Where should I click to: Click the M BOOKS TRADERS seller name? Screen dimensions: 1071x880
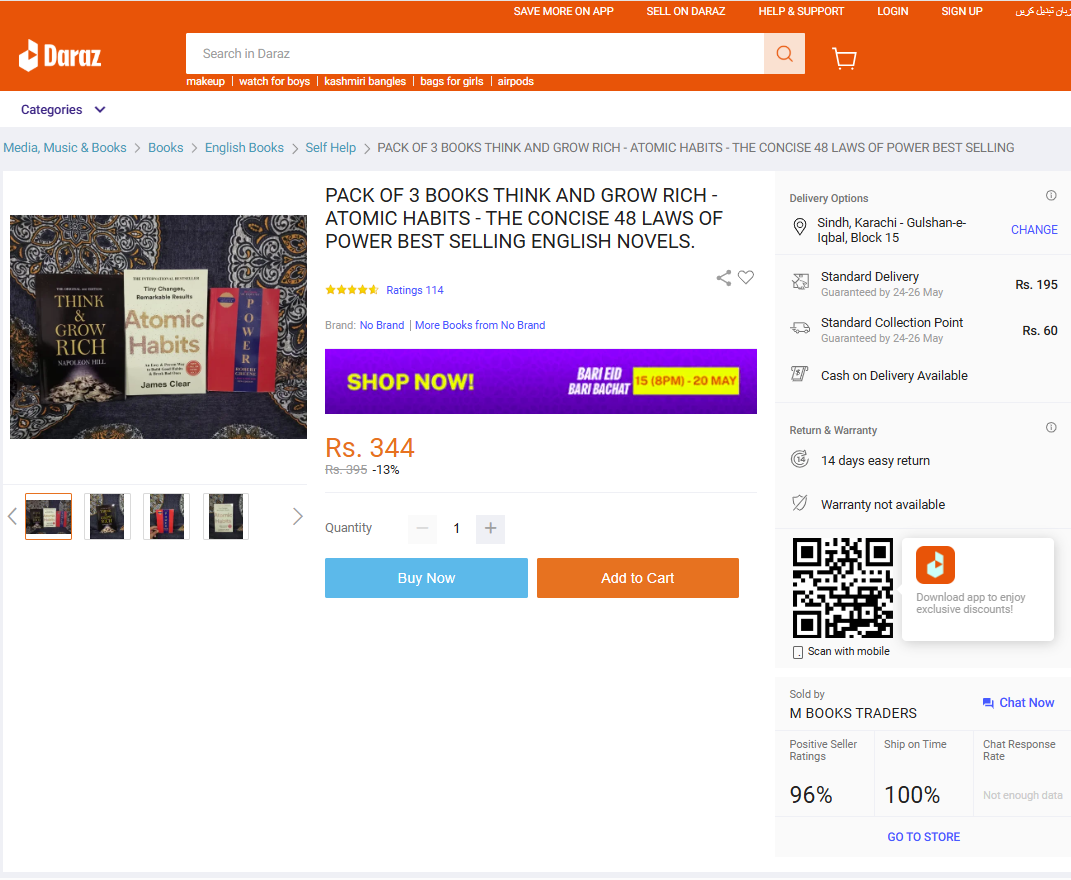coord(853,713)
